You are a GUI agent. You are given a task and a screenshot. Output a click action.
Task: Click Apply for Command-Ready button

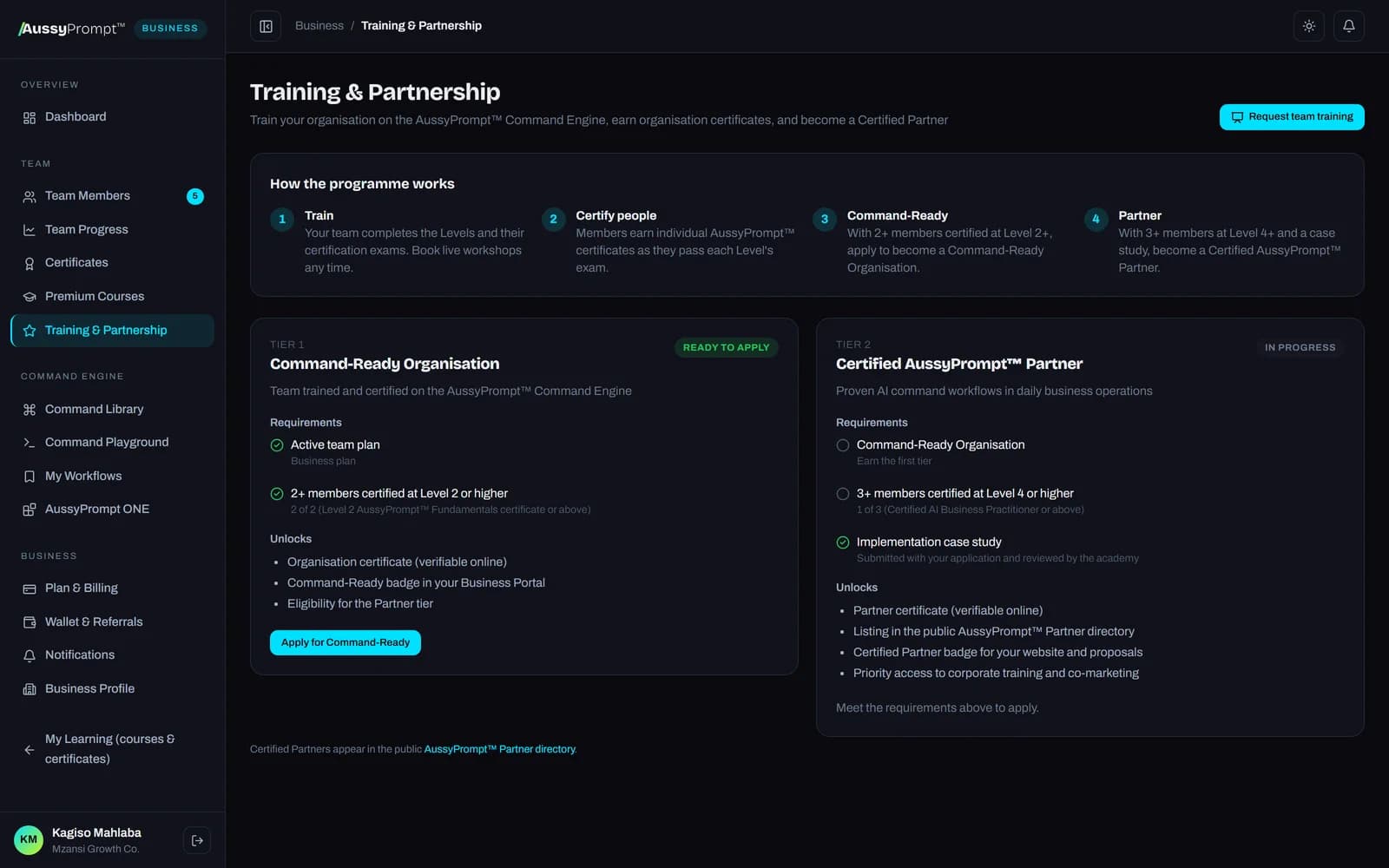pos(346,642)
